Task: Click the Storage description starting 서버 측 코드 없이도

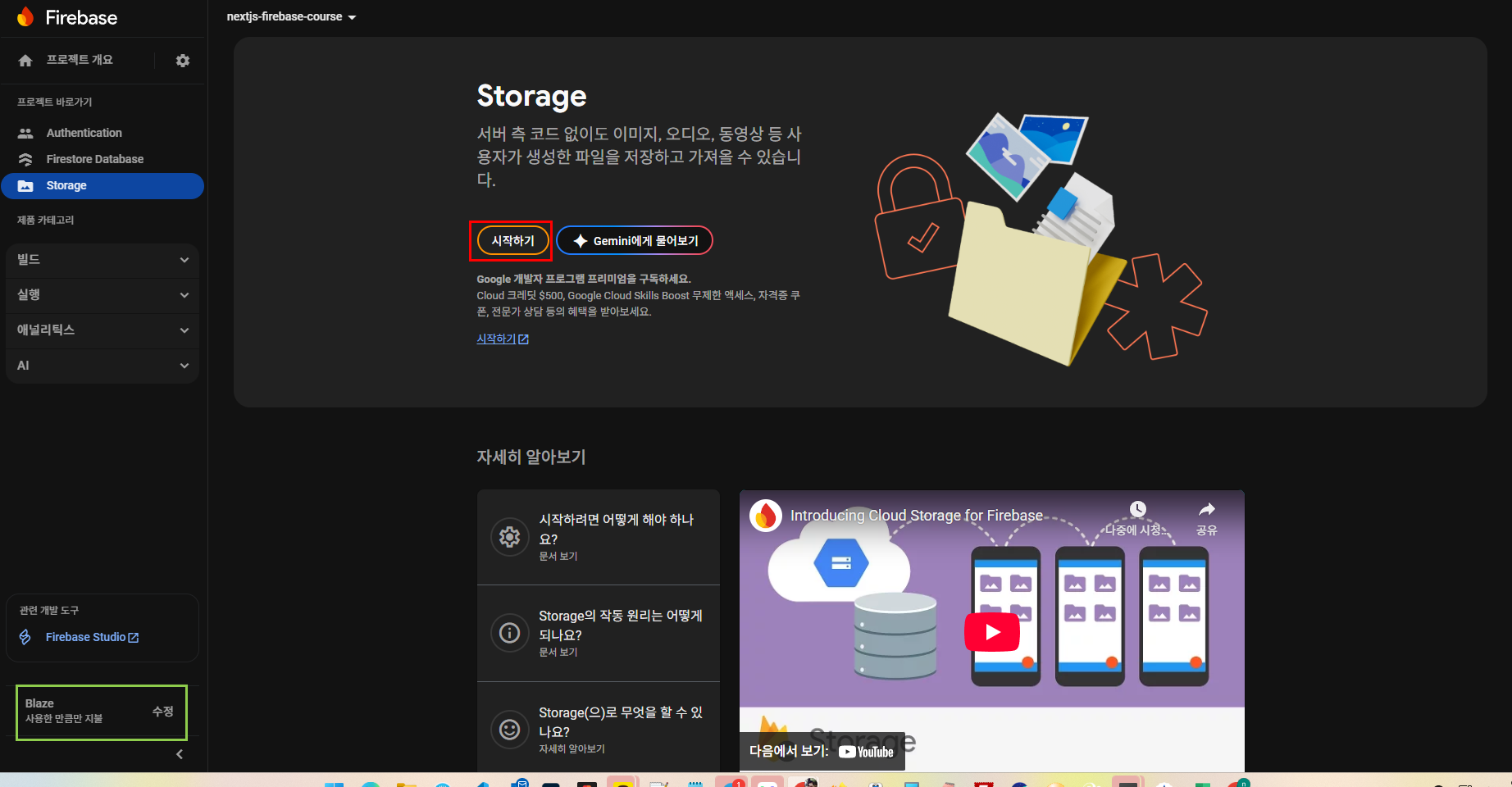Action: pos(640,157)
